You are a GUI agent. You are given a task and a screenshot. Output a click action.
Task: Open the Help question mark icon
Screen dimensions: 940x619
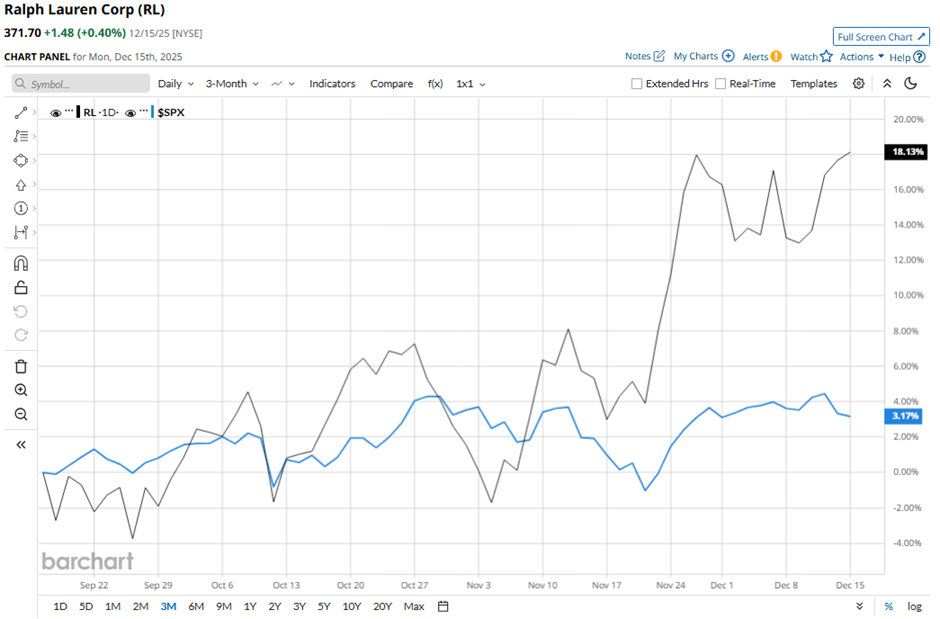[920, 57]
